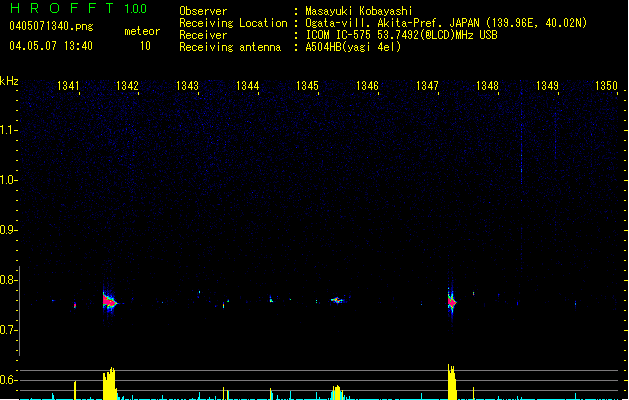Screen dimensions: 629x400
Task: Click the 1349 time marker
Action: (x=547, y=86)
